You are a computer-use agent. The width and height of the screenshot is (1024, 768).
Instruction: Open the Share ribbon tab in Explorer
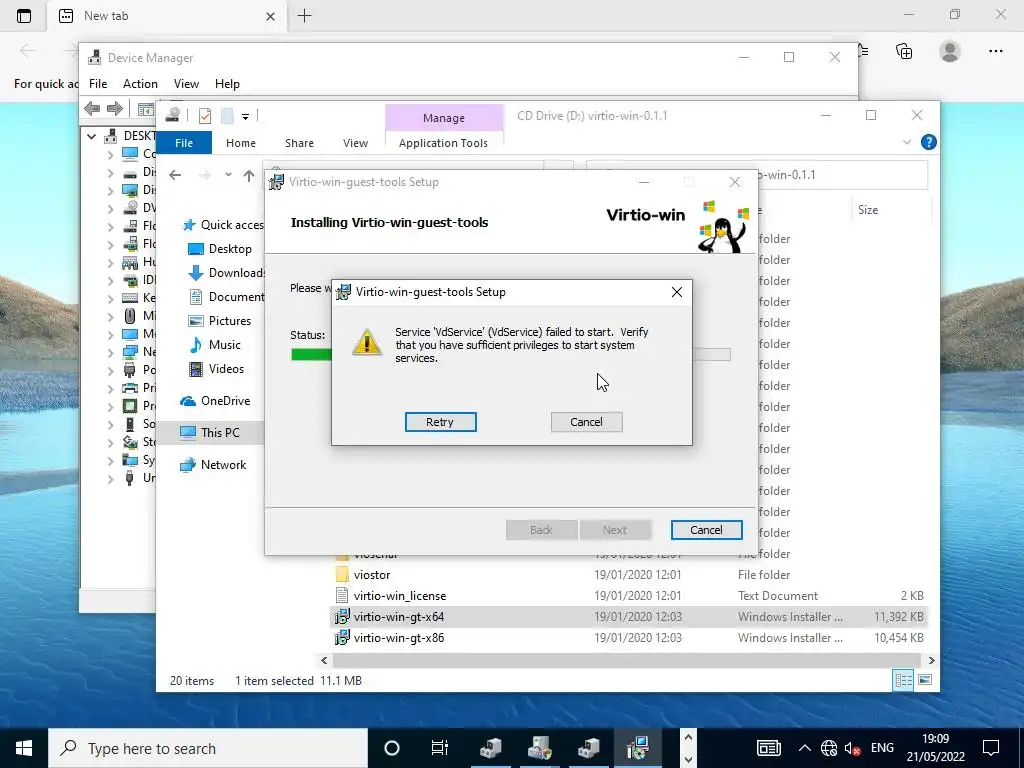coord(299,142)
